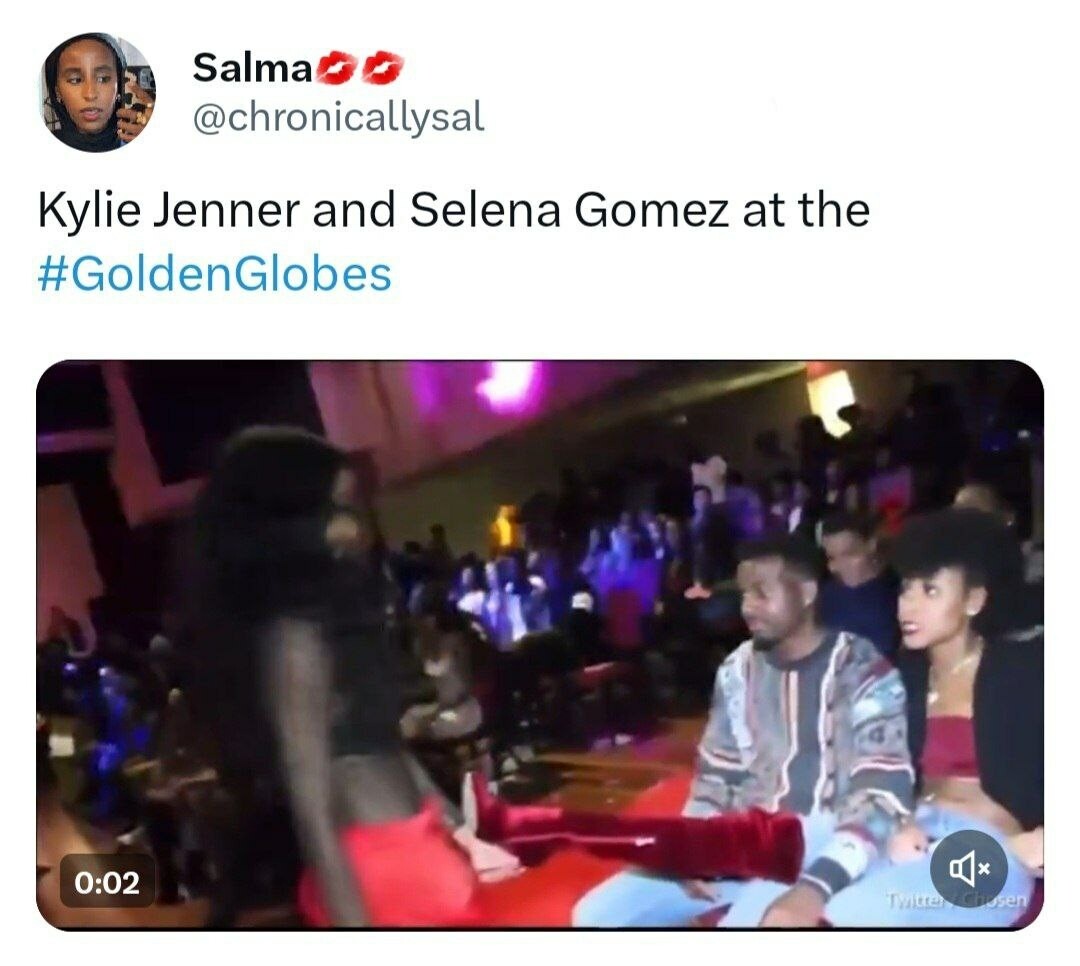This screenshot has width=1080, height=966.
Task: Click the yellow-jacket figure in crowd
Action: coord(505,527)
